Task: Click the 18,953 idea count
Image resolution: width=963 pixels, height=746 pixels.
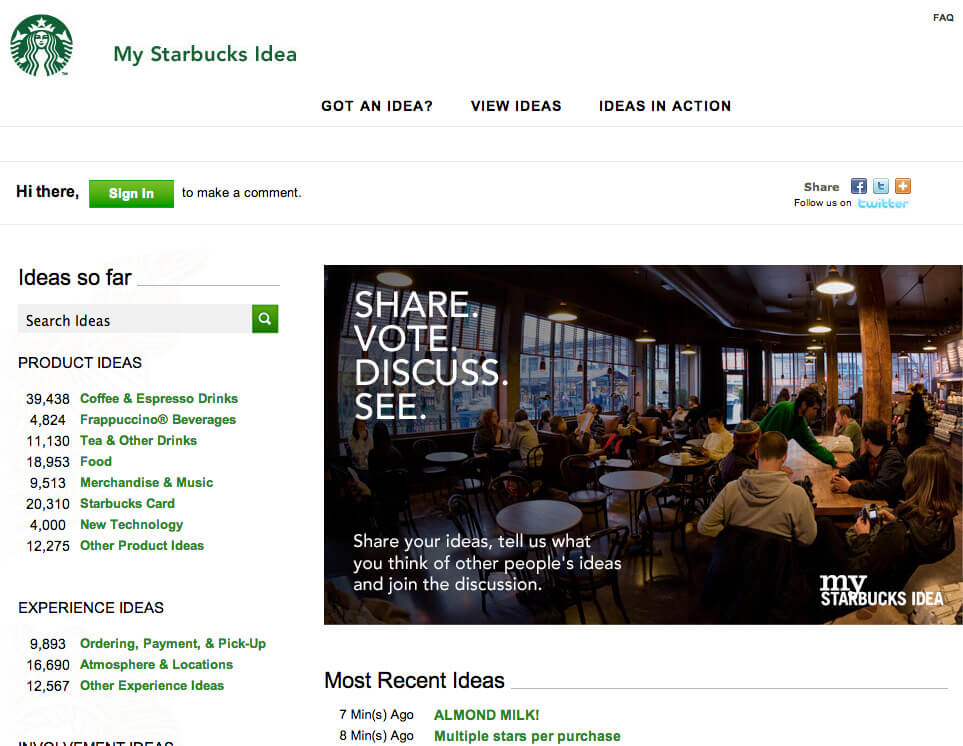Action: pos(47,462)
